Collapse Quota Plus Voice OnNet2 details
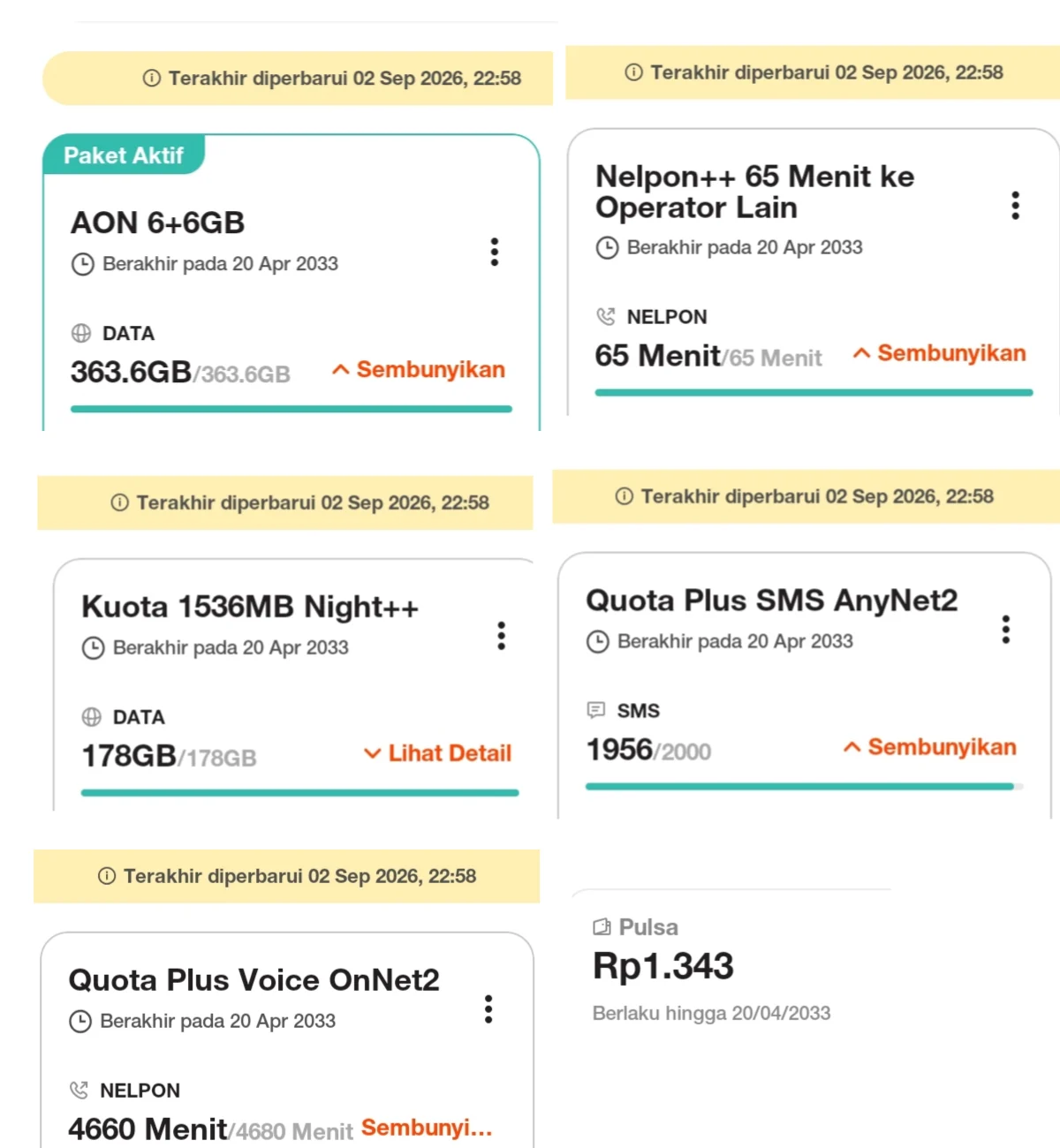The image size is (1060, 1148). click(427, 1128)
